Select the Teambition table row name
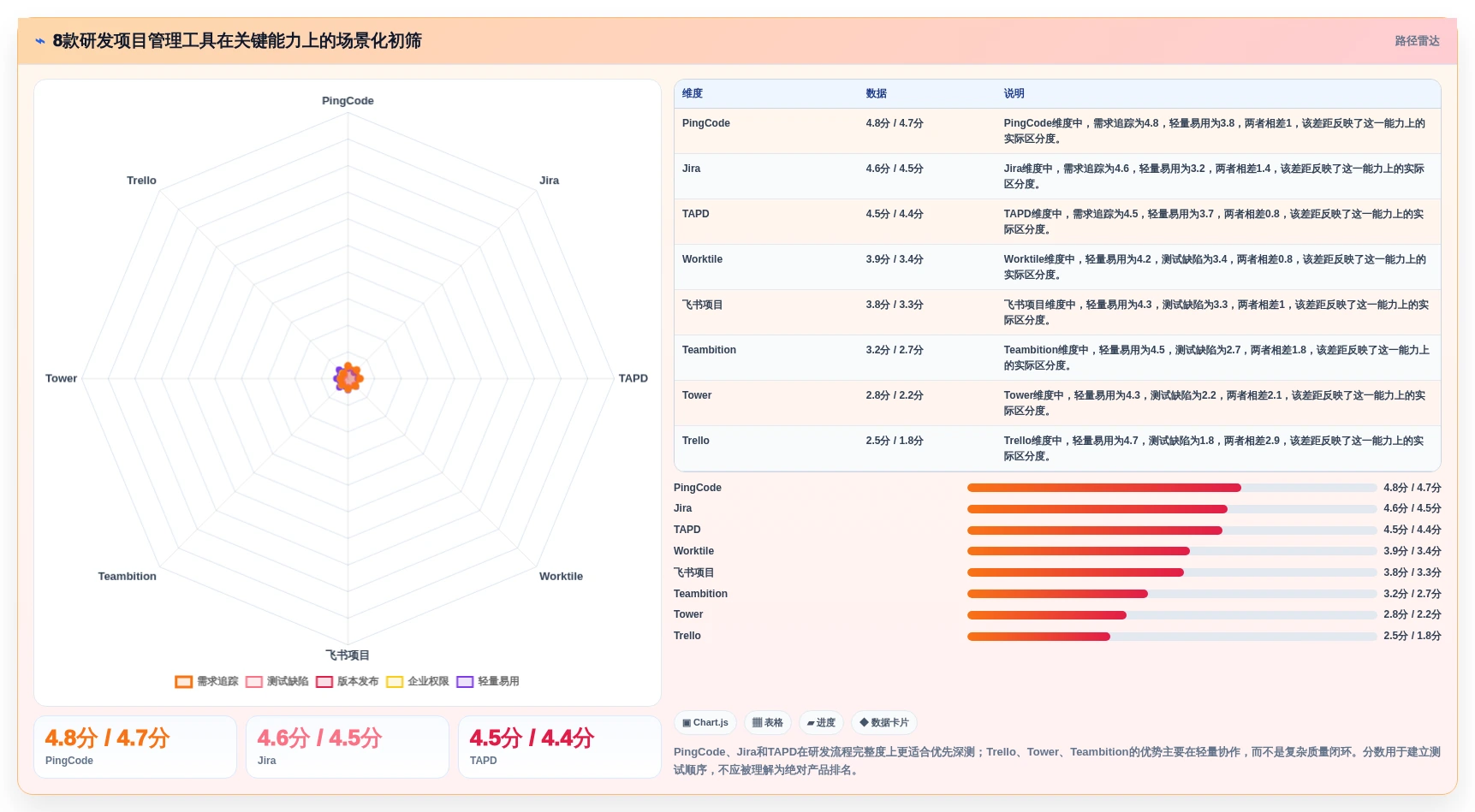This screenshot has width=1475, height=812. (x=709, y=350)
